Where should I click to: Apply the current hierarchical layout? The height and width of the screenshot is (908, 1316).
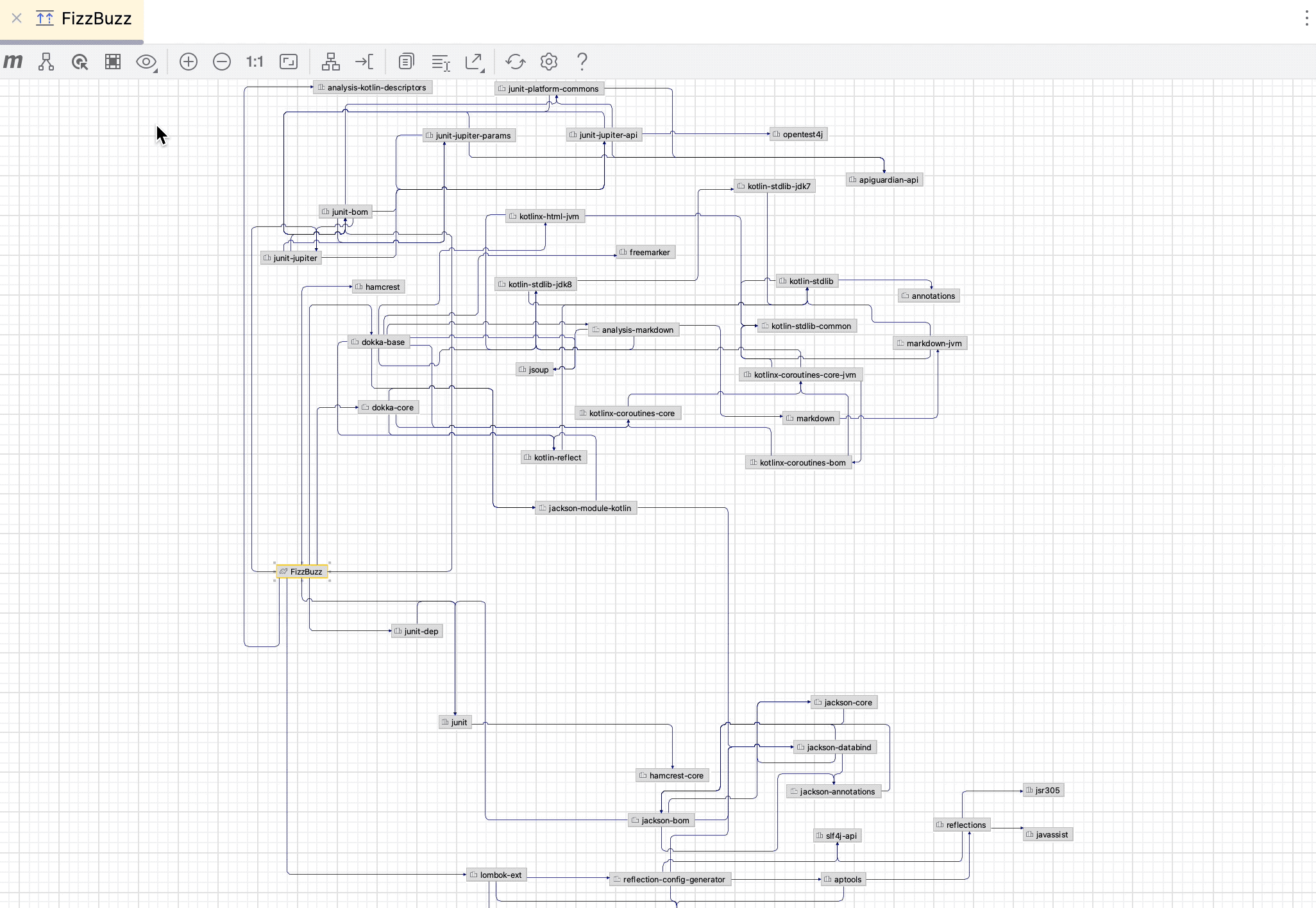(x=331, y=62)
